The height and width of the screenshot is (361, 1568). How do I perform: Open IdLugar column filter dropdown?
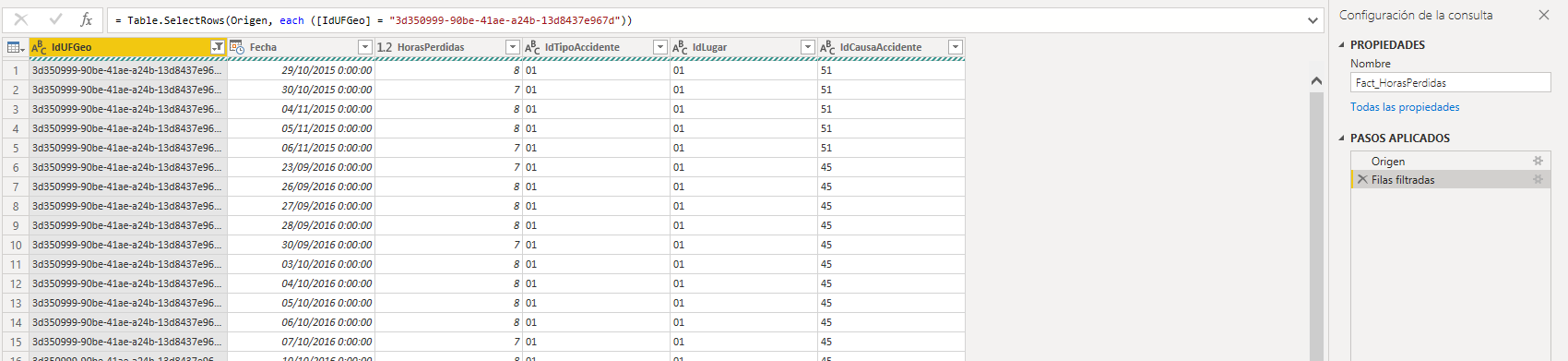[x=808, y=47]
